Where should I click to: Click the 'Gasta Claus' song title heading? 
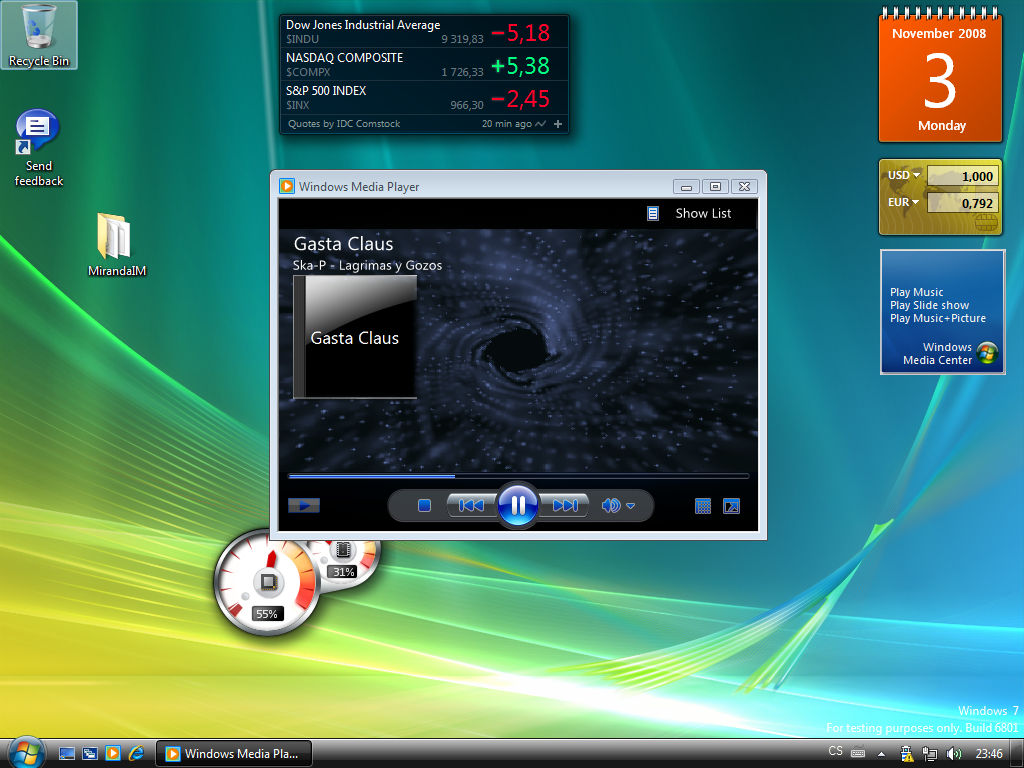(344, 244)
